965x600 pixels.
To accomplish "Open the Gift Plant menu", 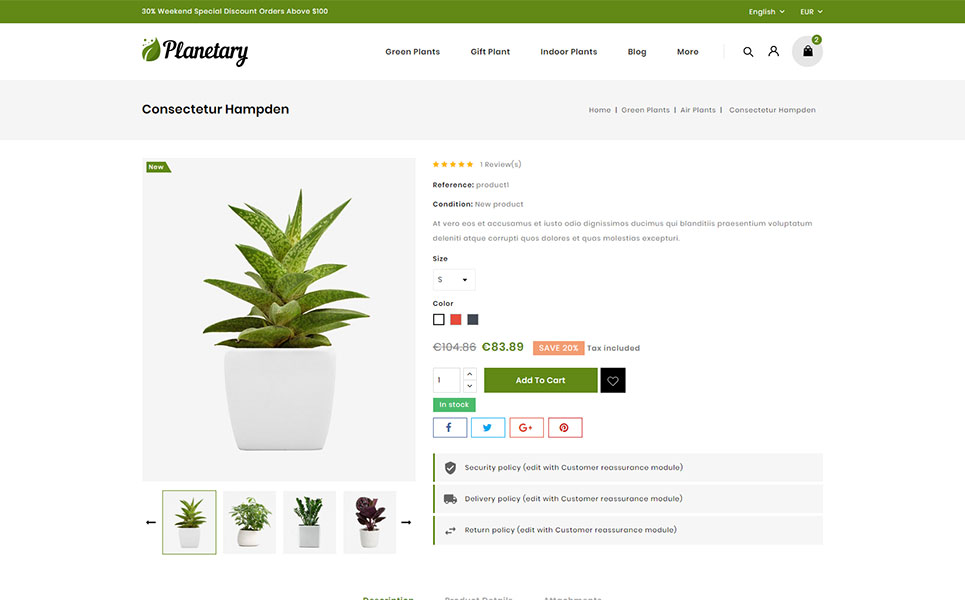I will click(x=490, y=52).
